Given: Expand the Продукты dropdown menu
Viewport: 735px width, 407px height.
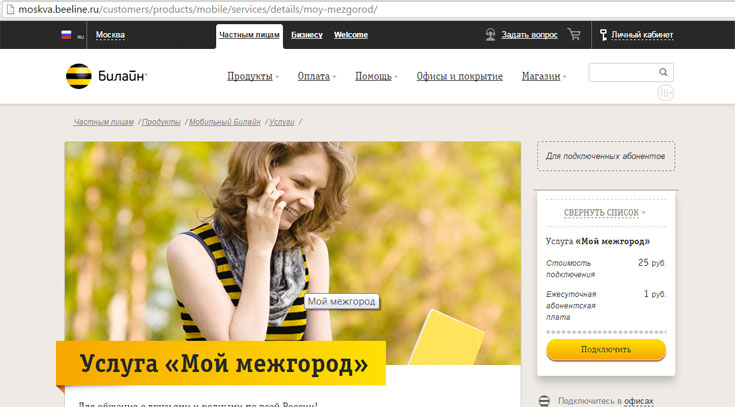Looking at the screenshot, I should pyautogui.click(x=252, y=76).
